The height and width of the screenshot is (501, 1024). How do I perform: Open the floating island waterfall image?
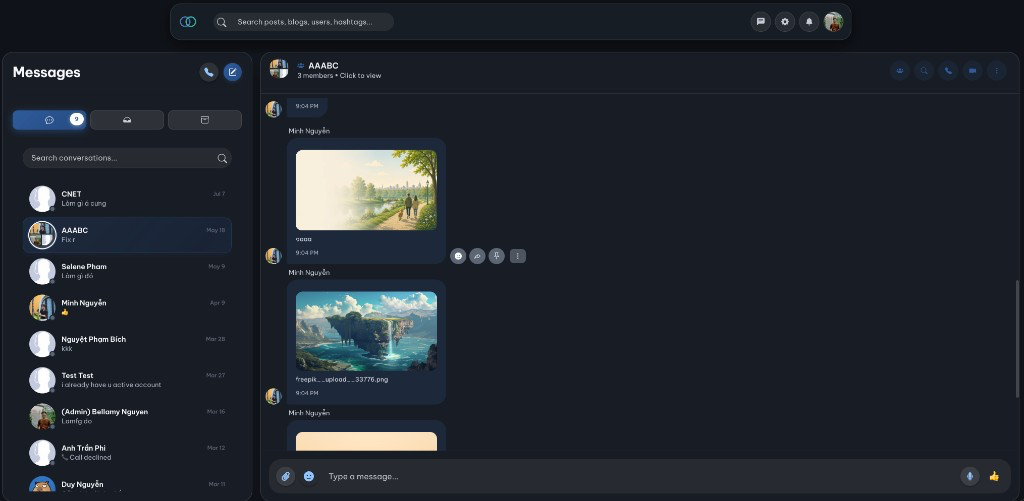point(366,331)
